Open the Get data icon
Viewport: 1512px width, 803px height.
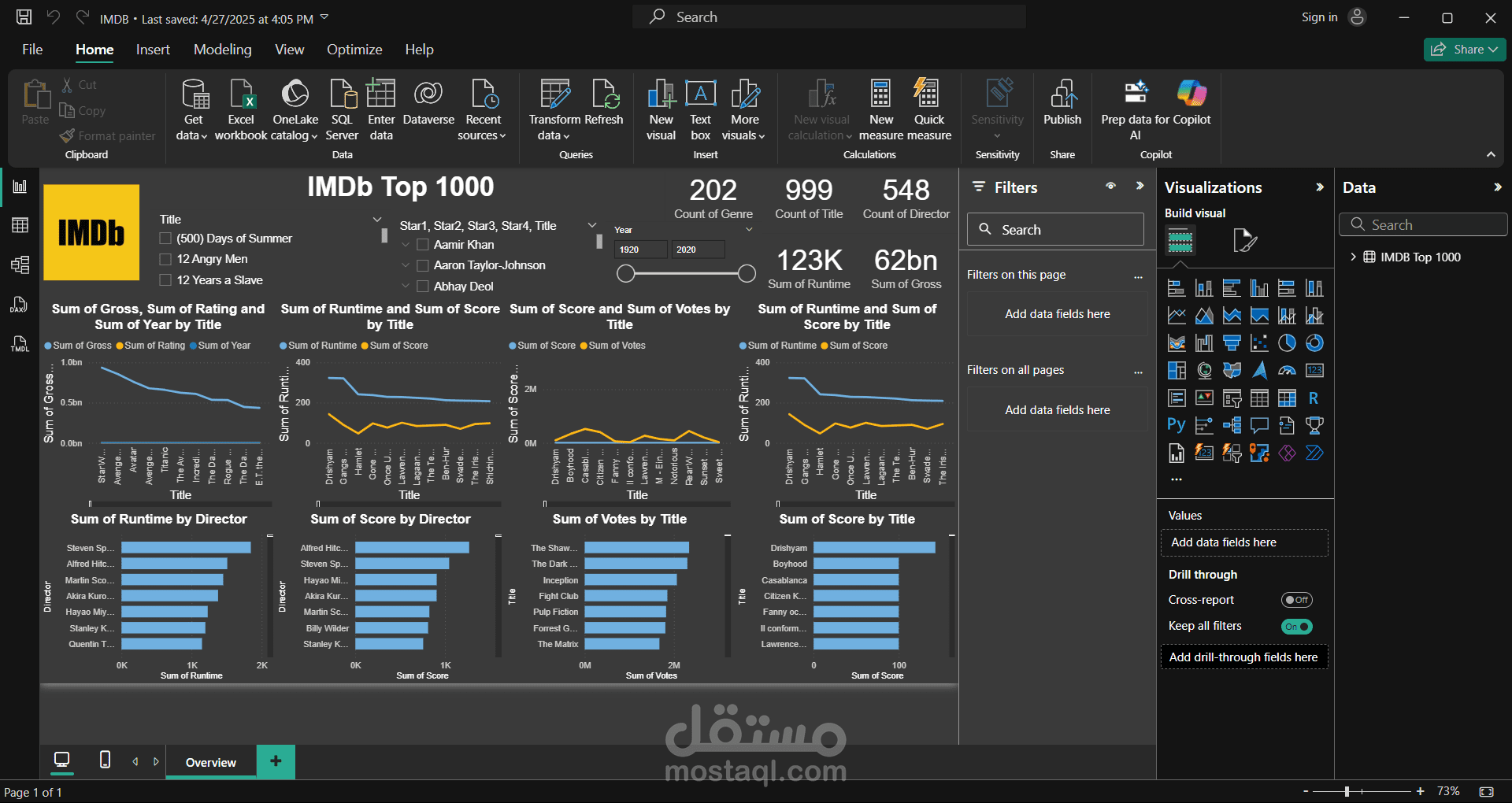[x=194, y=94]
